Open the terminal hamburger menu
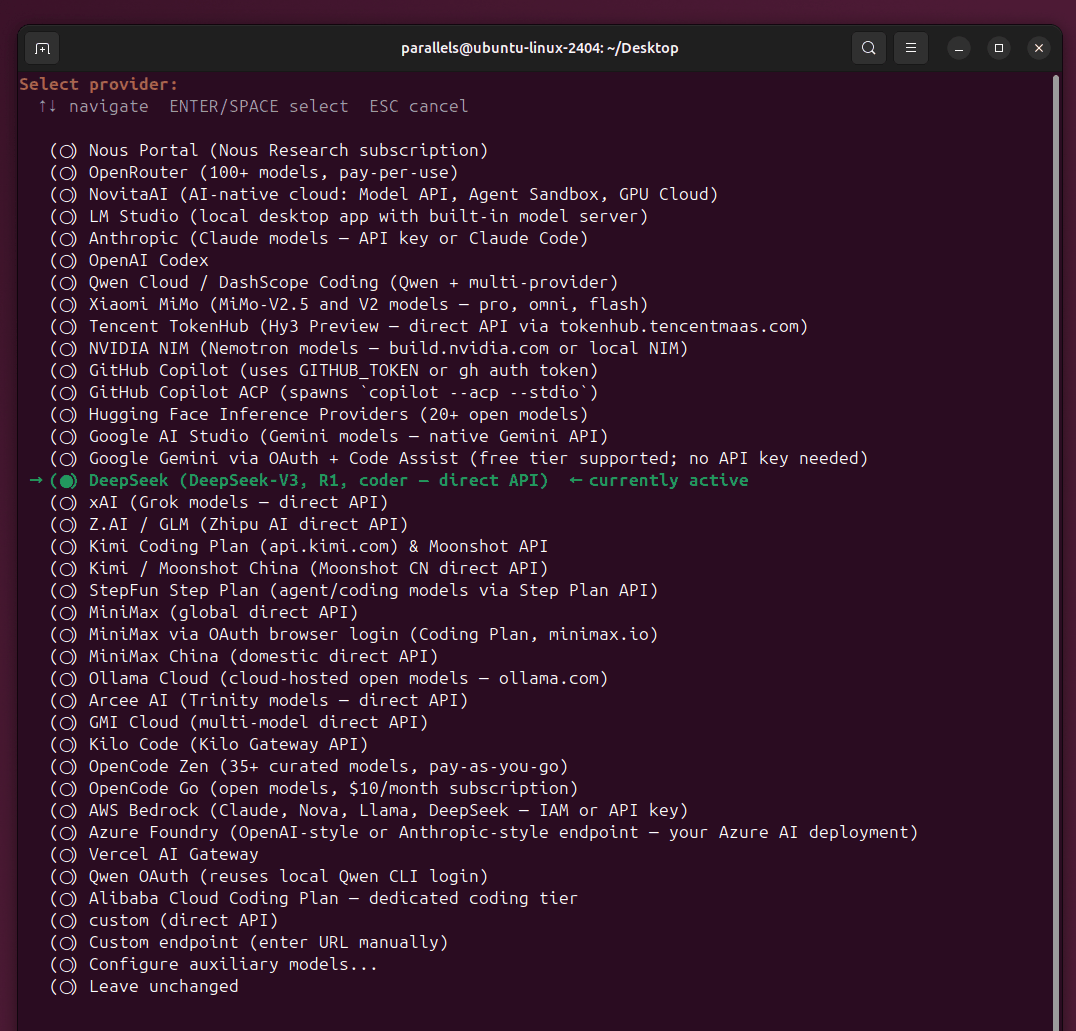 click(x=911, y=48)
